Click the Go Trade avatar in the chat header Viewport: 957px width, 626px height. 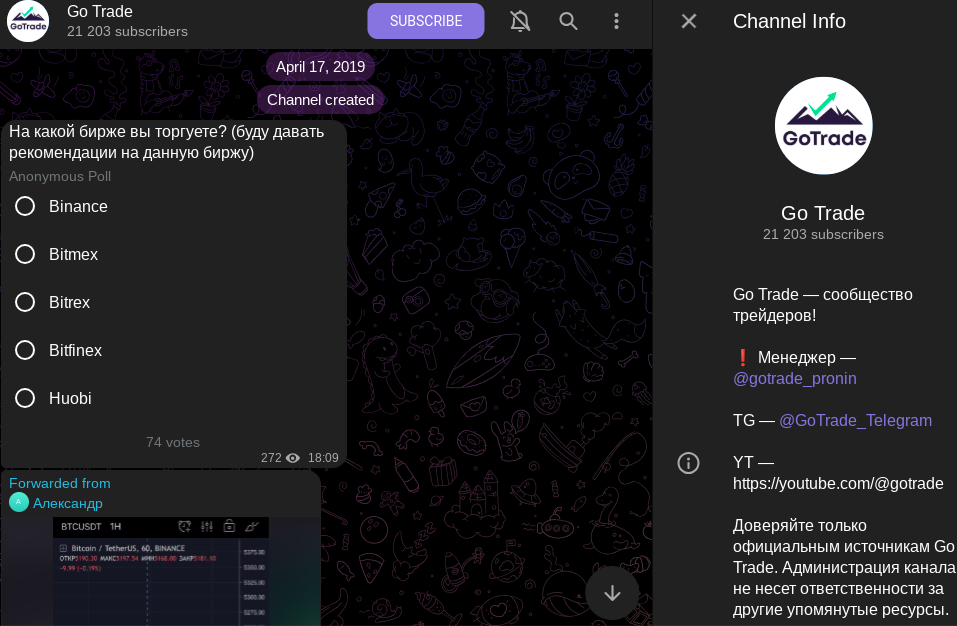point(28,21)
